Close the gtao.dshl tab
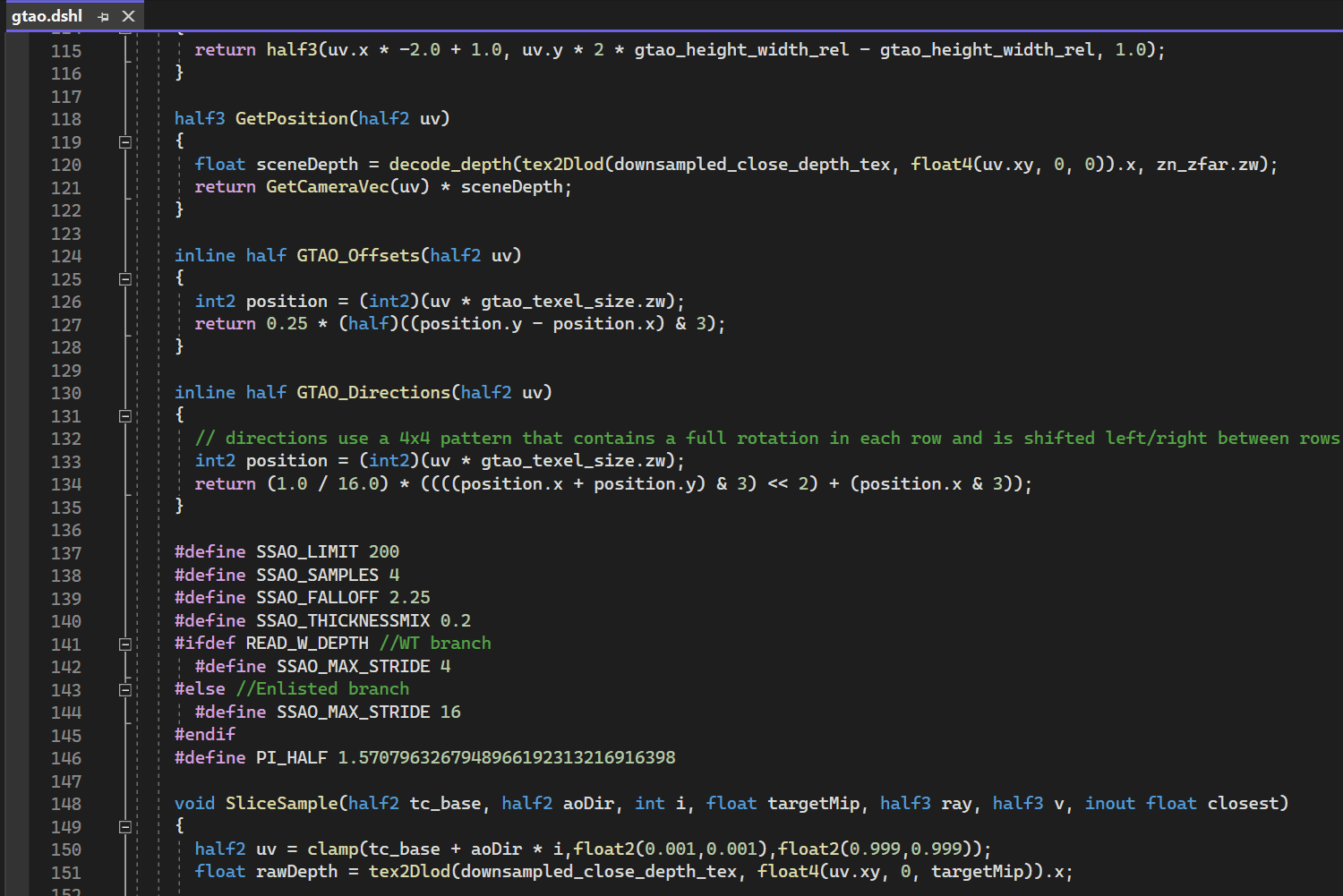 click(x=129, y=16)
